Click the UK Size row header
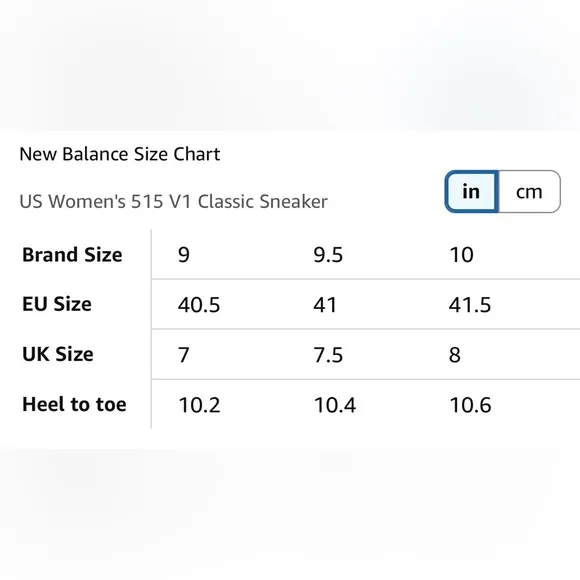This screenshot has height=580, width=580. 58,354
